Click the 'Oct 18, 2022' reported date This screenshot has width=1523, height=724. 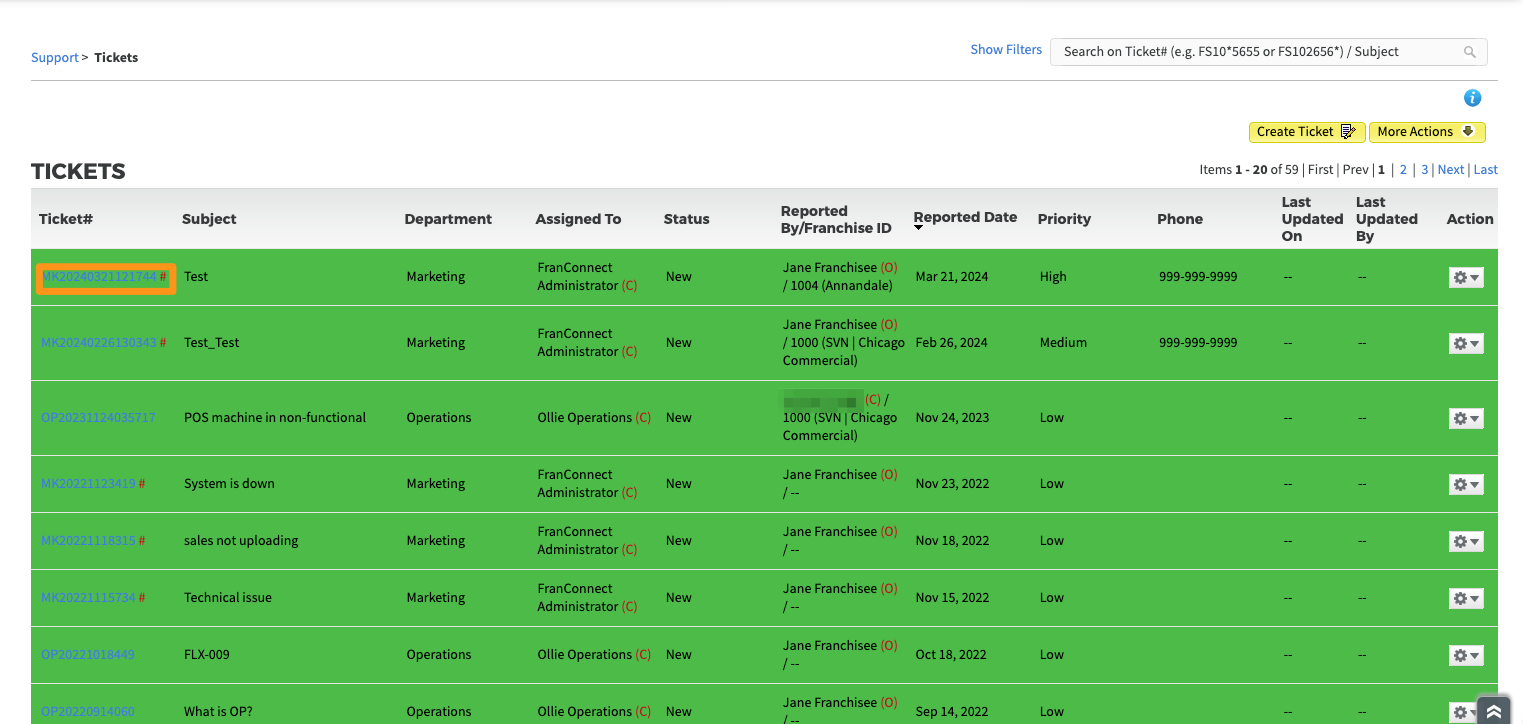coord(951,655)
